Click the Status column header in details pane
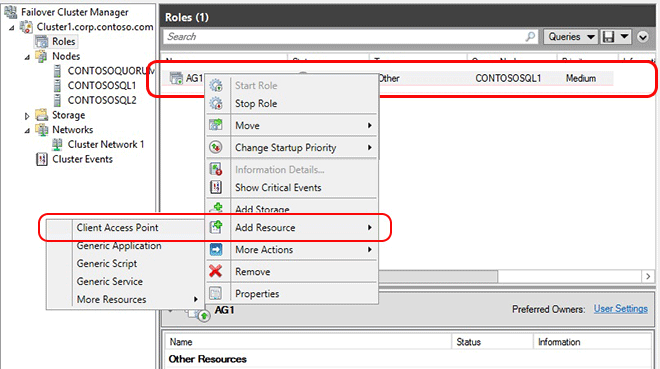The width and height of the screenshot is (660, 369). (x=492, y=342)
